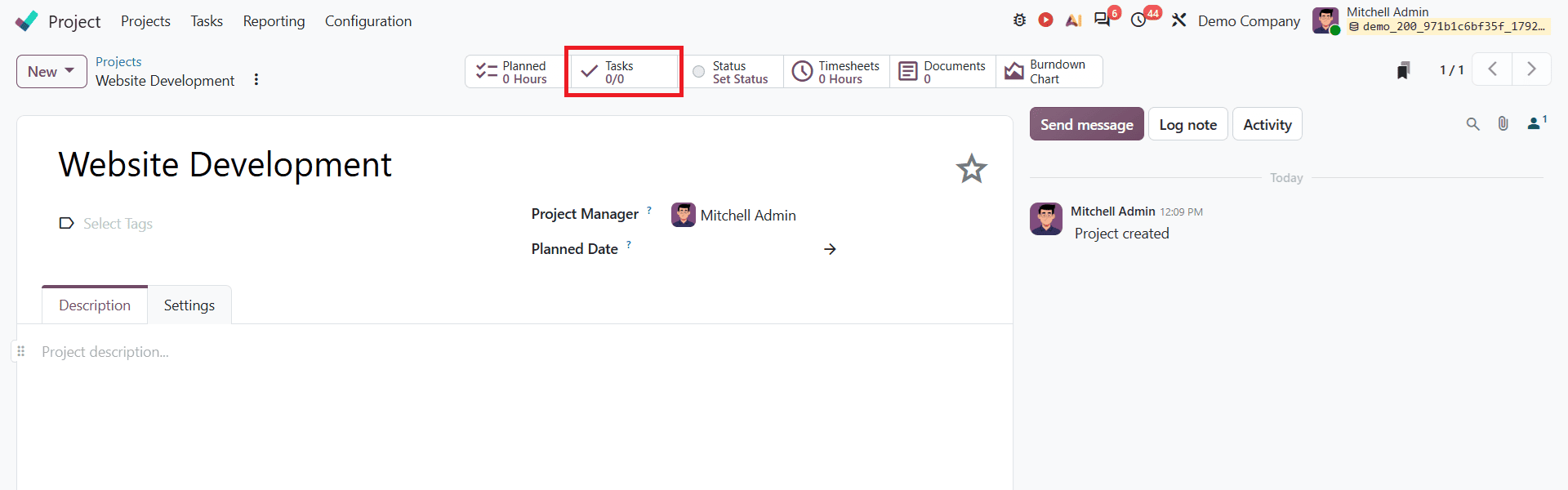Viewport: 1568px width, 490px height.
Task: Open the Configuration menu
Action: (368, 21)
